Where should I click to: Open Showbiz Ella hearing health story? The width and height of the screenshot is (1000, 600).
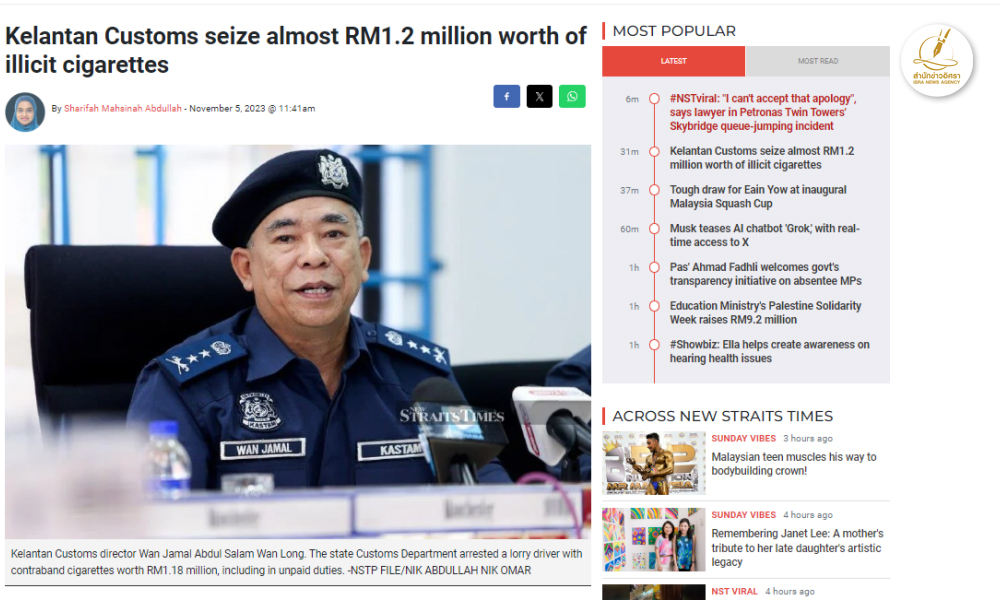(769, 351)
